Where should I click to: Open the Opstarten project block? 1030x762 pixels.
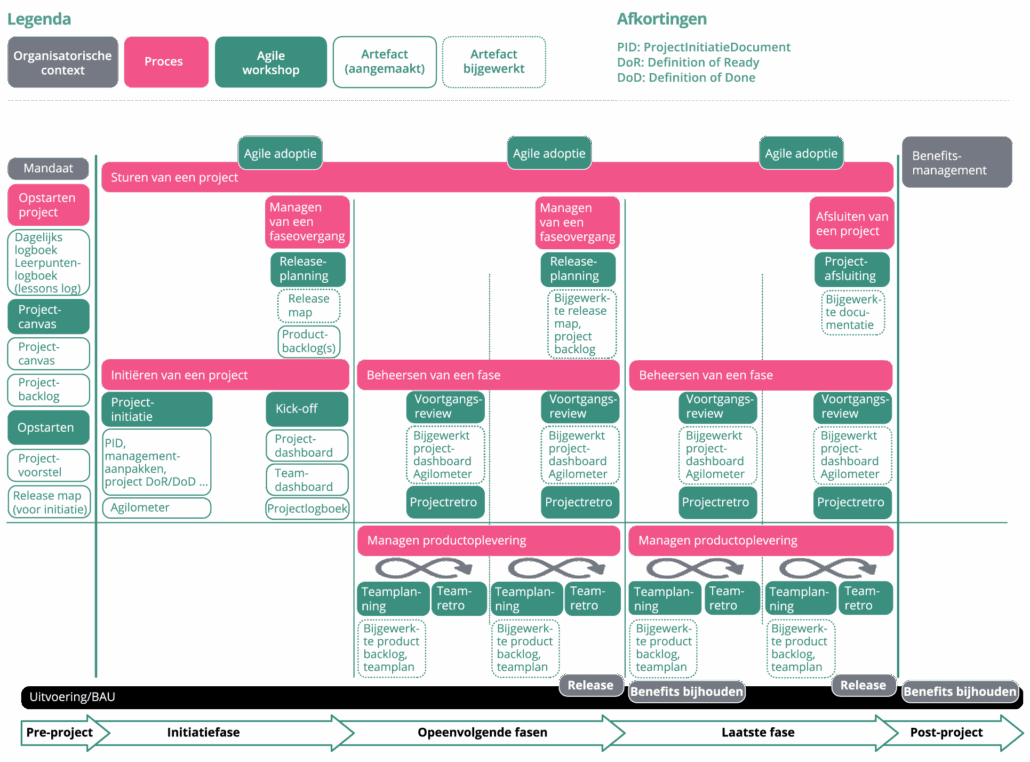48,204
